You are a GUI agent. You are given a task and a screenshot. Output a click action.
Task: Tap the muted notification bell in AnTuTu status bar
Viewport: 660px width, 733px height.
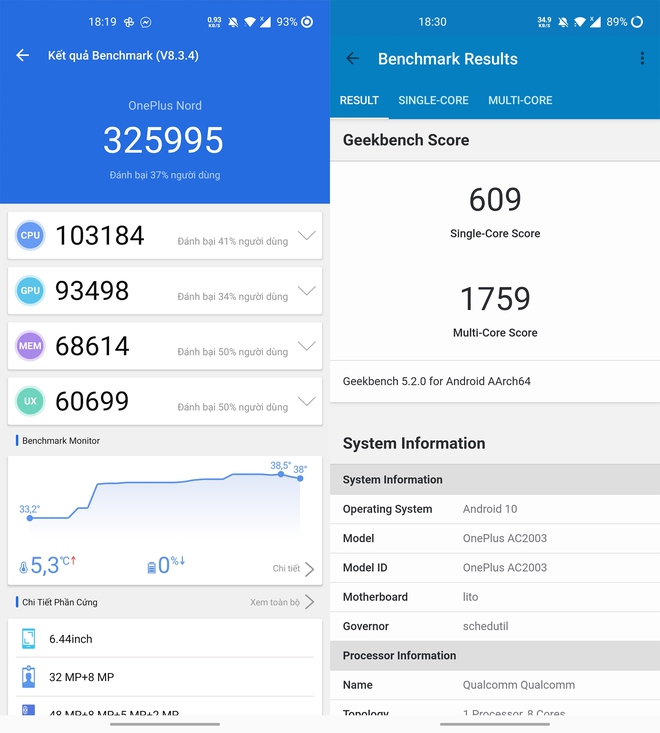point(233,22)
